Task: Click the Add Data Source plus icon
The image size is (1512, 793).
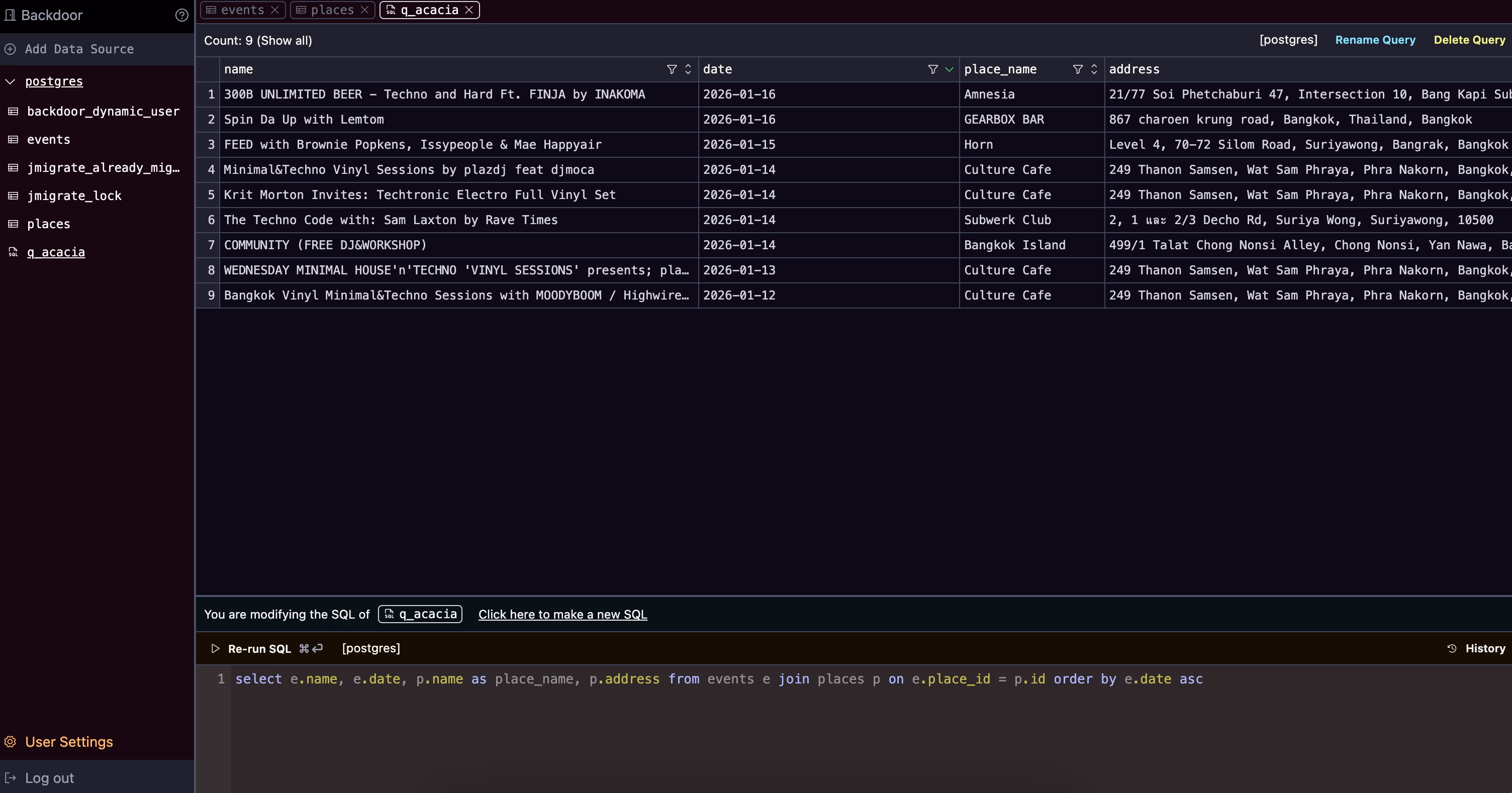Action: coord(11,49)
